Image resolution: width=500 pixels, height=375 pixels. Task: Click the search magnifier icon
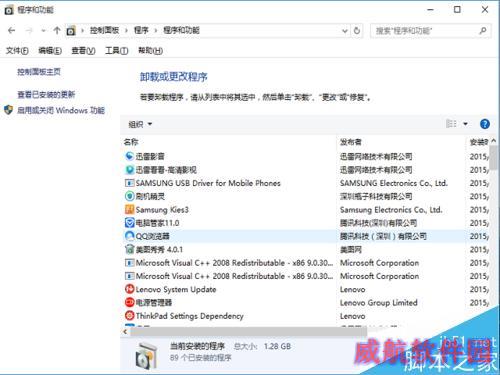click(483, 31)
